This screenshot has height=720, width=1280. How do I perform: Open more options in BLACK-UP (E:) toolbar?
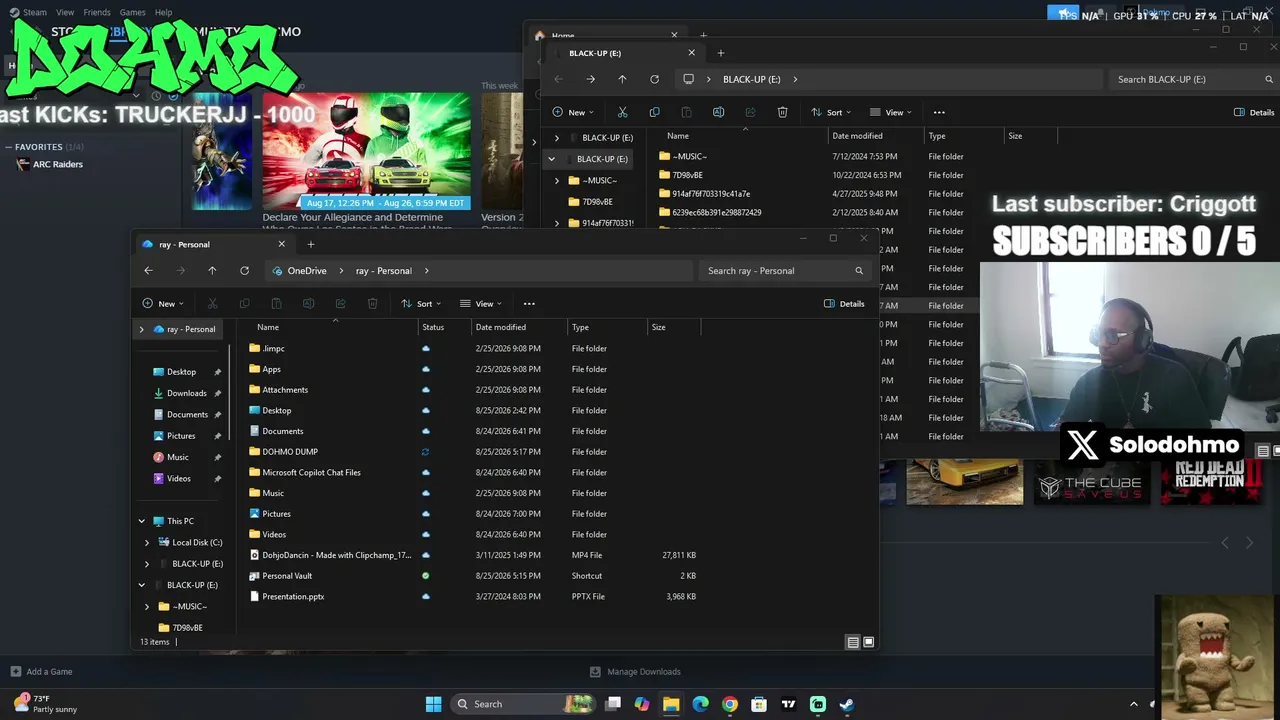click(x=939, y=112)
